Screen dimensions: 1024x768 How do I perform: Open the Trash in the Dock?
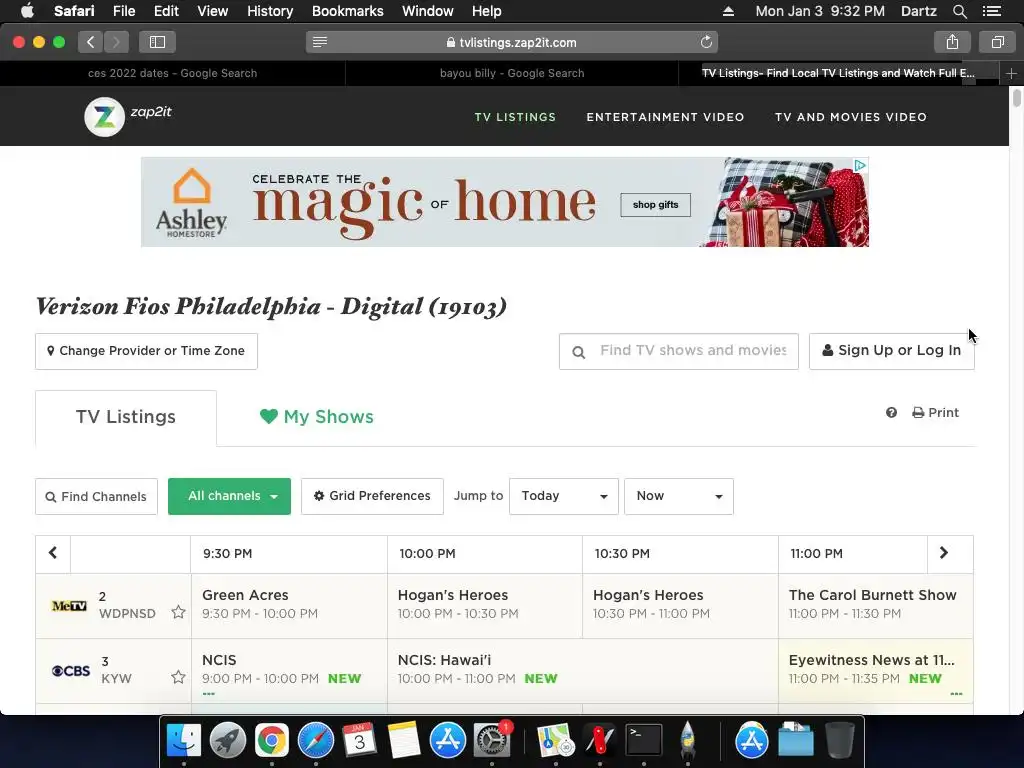(x=839, y=741)
